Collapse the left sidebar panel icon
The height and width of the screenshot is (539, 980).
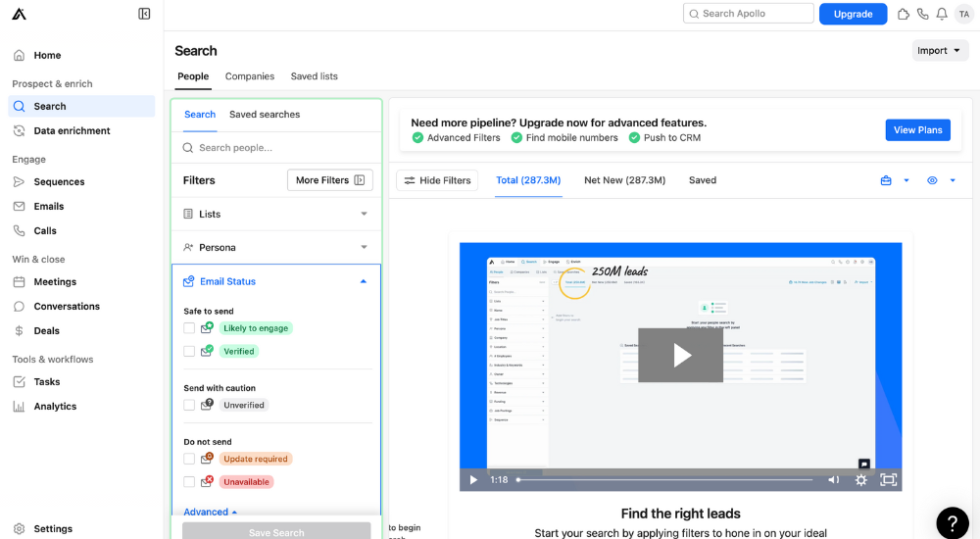coord(144,14)
